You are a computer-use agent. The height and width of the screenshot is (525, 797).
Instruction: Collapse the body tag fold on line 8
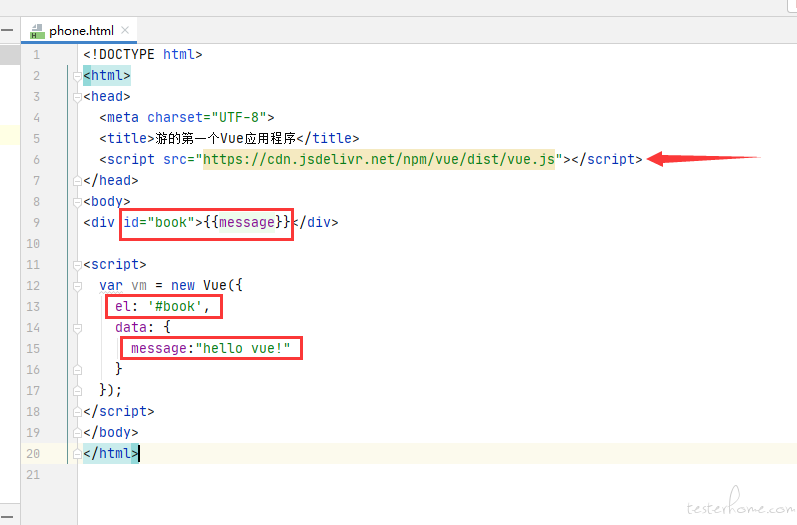click(x=77, y=202)
